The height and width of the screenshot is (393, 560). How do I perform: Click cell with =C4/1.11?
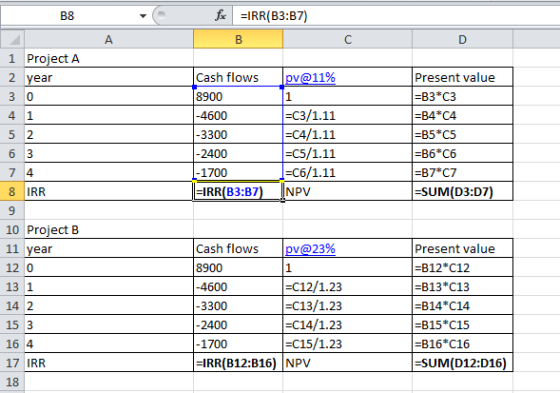point(348,134)
